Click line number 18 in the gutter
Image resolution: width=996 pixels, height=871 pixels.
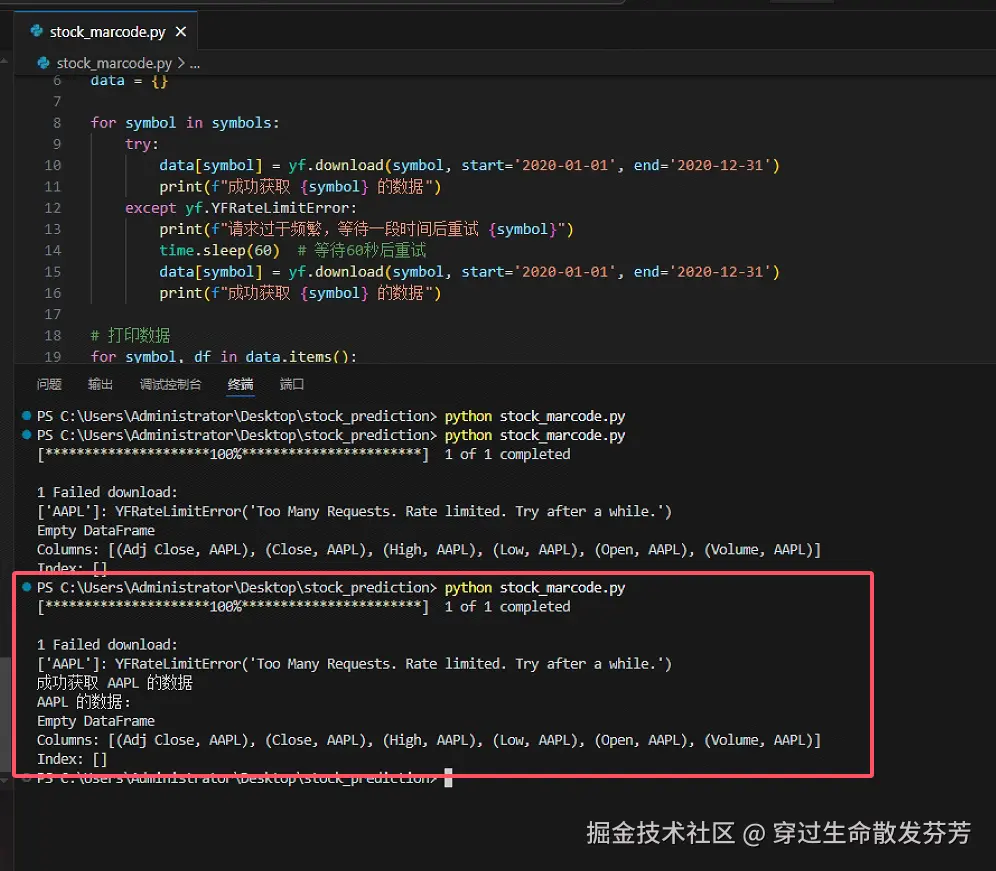[x=53, y=335]
